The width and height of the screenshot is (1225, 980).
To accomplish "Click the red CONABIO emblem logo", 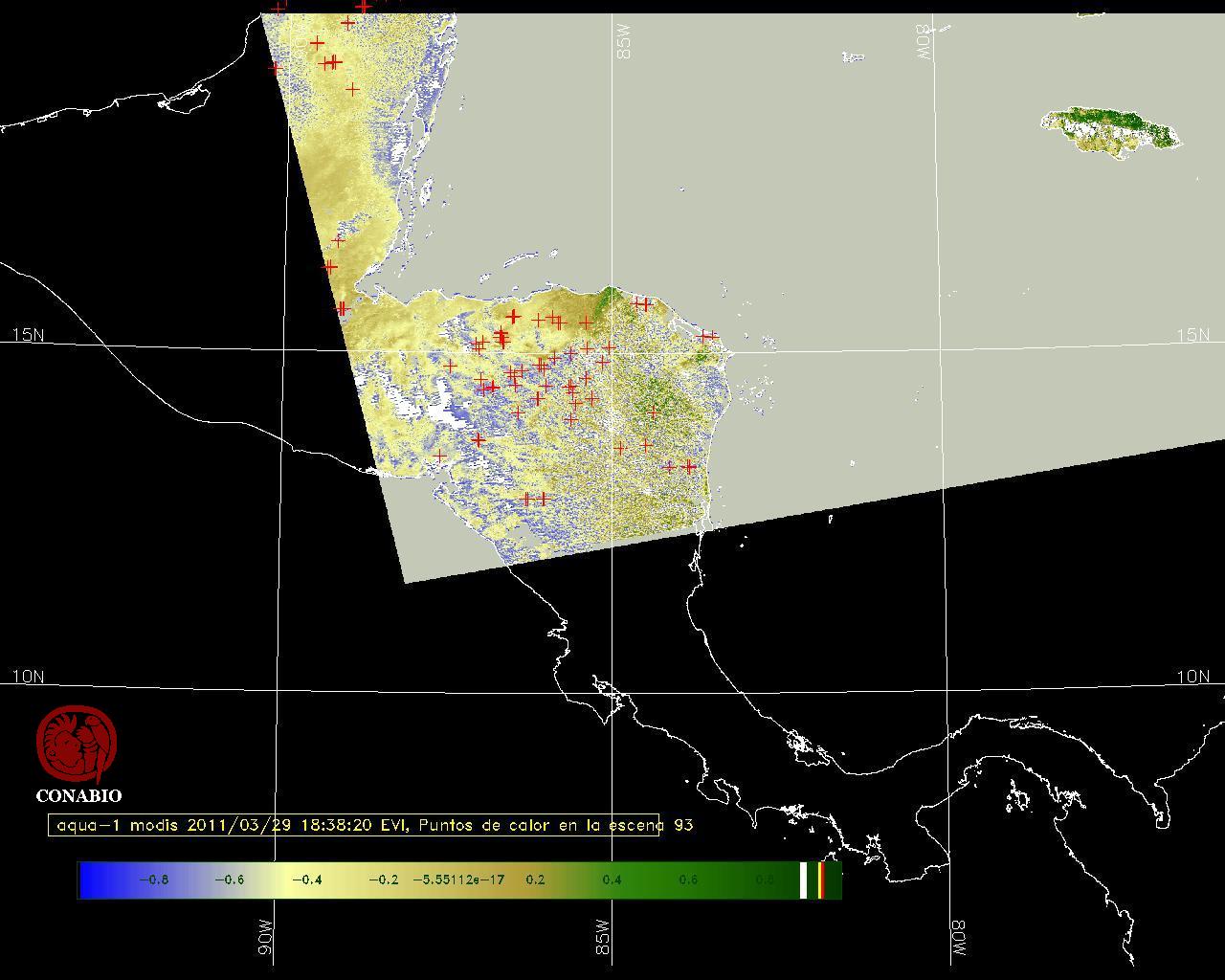I will 77,745.
